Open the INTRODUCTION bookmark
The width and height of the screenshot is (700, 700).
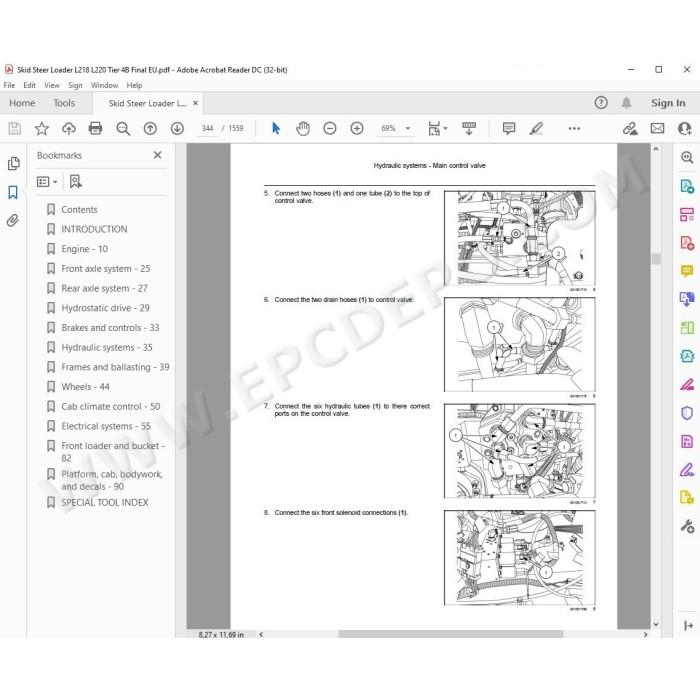coord(94,229)
